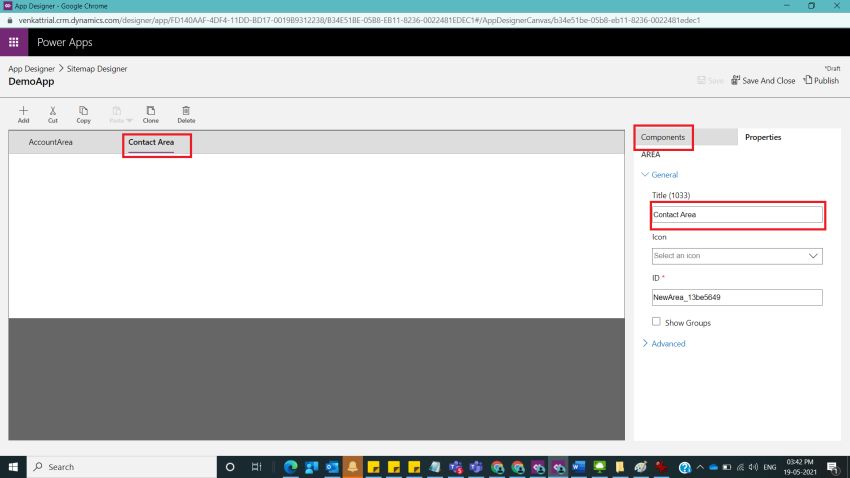Screen dimensions: 850x478
Task: Click into the Title text field
Action: 736,215
